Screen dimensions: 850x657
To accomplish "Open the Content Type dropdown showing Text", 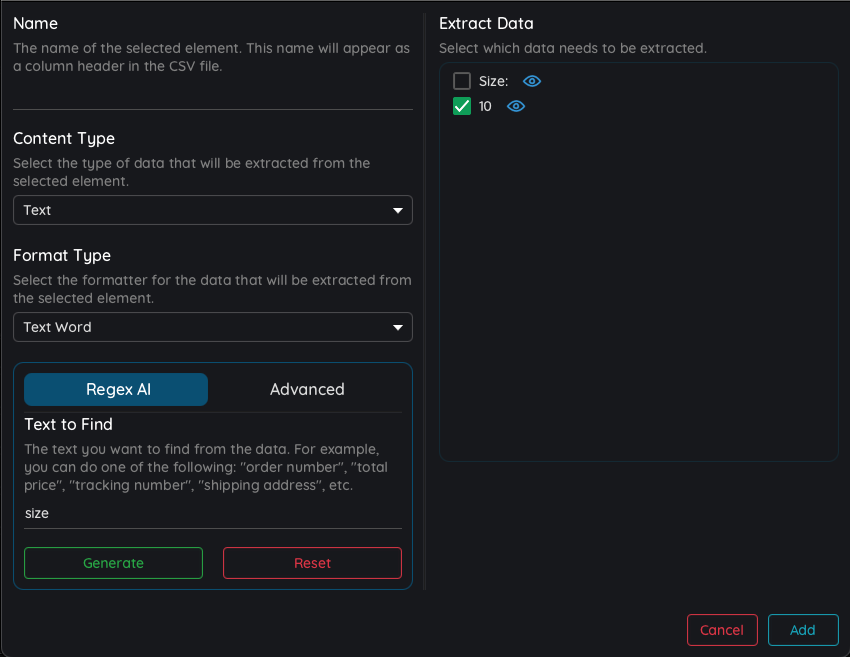I will [212, 210].
